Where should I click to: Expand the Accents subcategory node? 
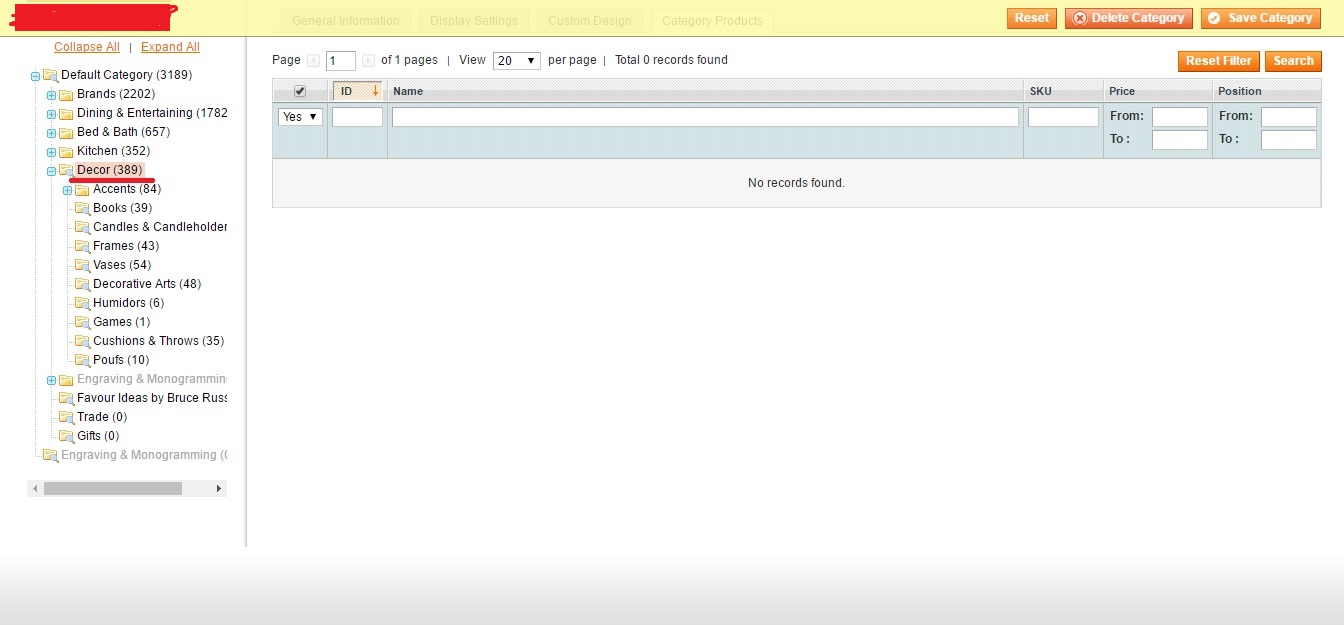point(68,190)
